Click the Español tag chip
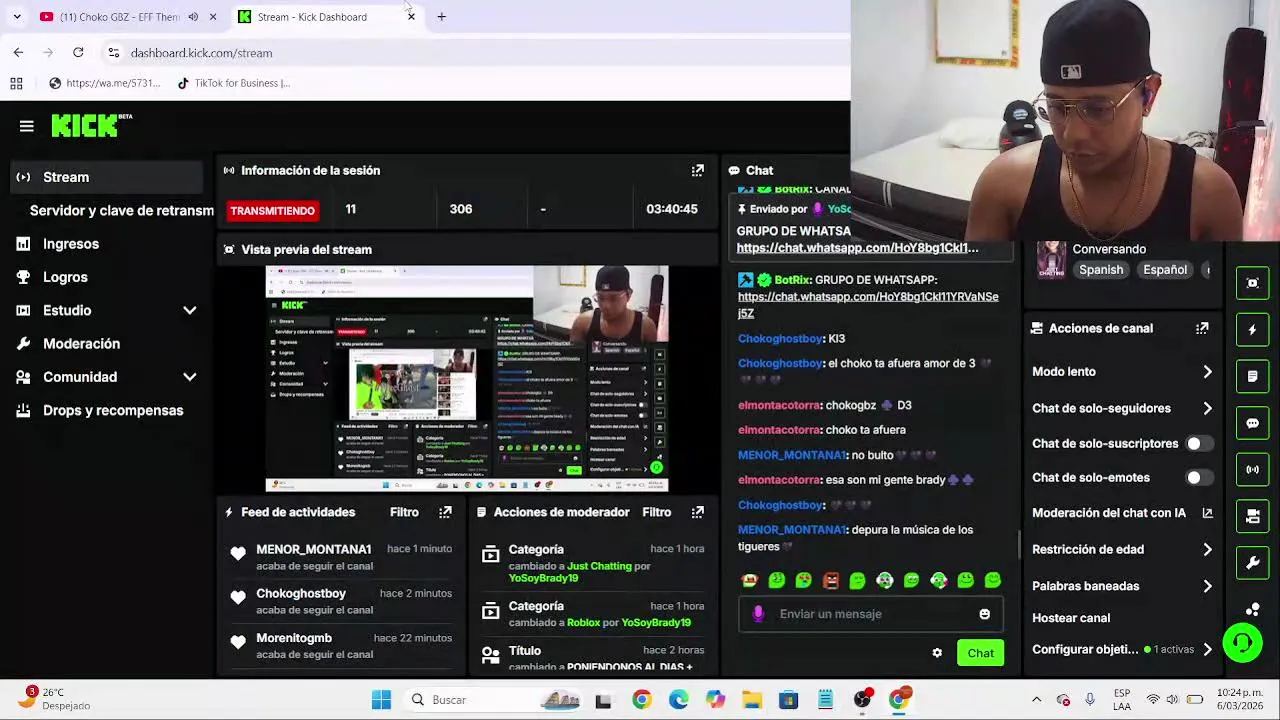Image resolution: width=1280 pixels, height=720 pixels. tap(1165, 270)
